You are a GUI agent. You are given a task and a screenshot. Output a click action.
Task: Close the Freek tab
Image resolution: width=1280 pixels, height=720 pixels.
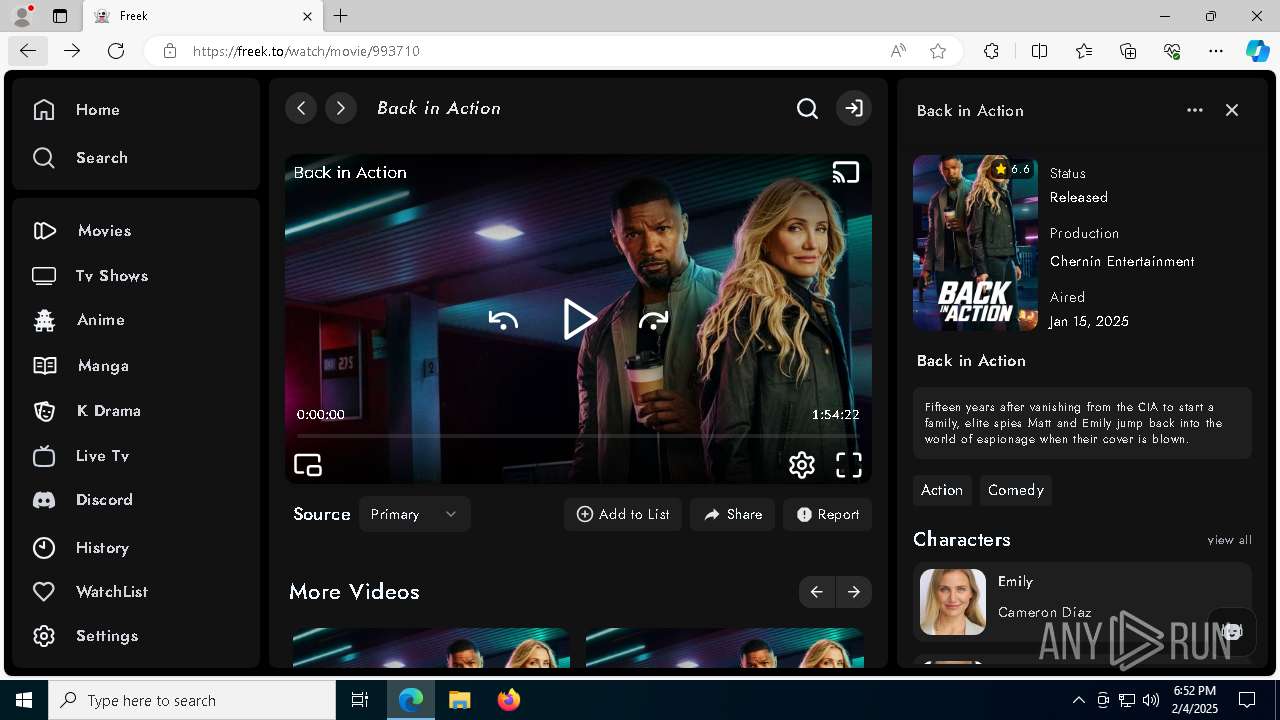307,16
